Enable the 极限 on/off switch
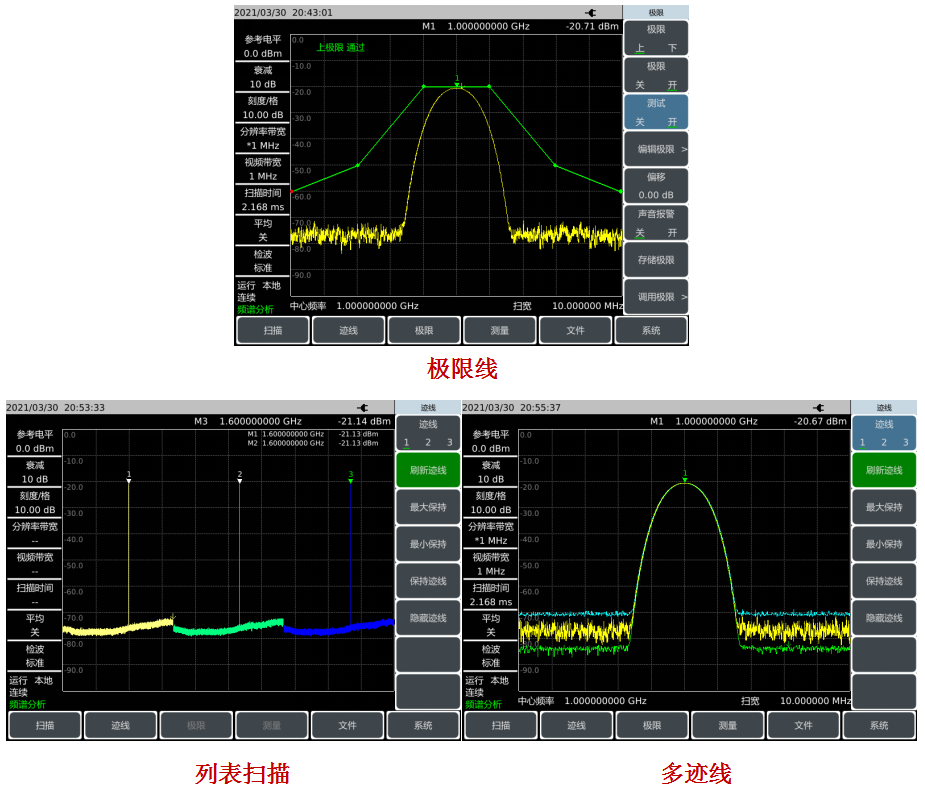925x791 pixels. pos(673,84)
